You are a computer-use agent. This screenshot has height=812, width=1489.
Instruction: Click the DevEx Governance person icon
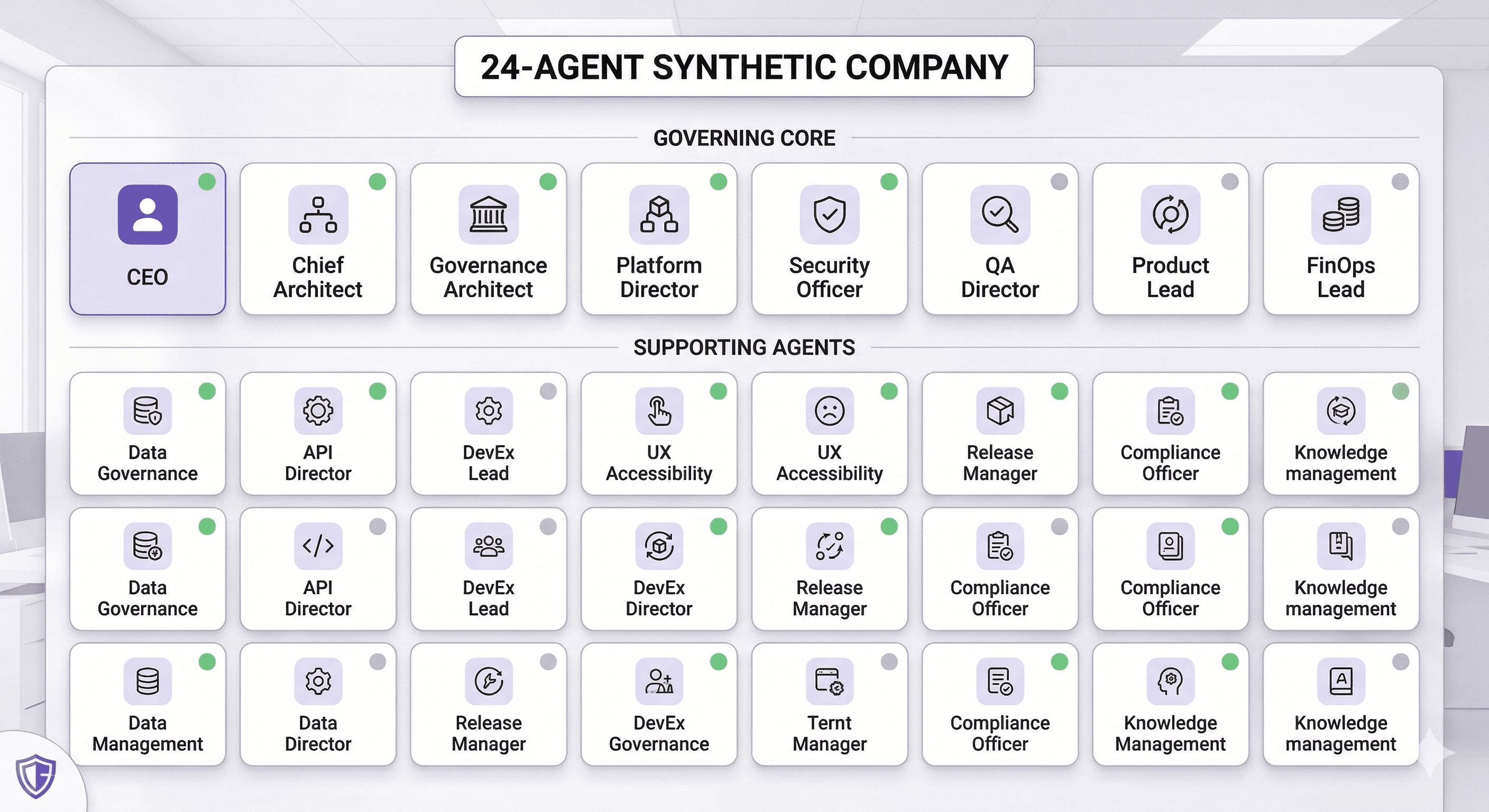tap(659, 681)
